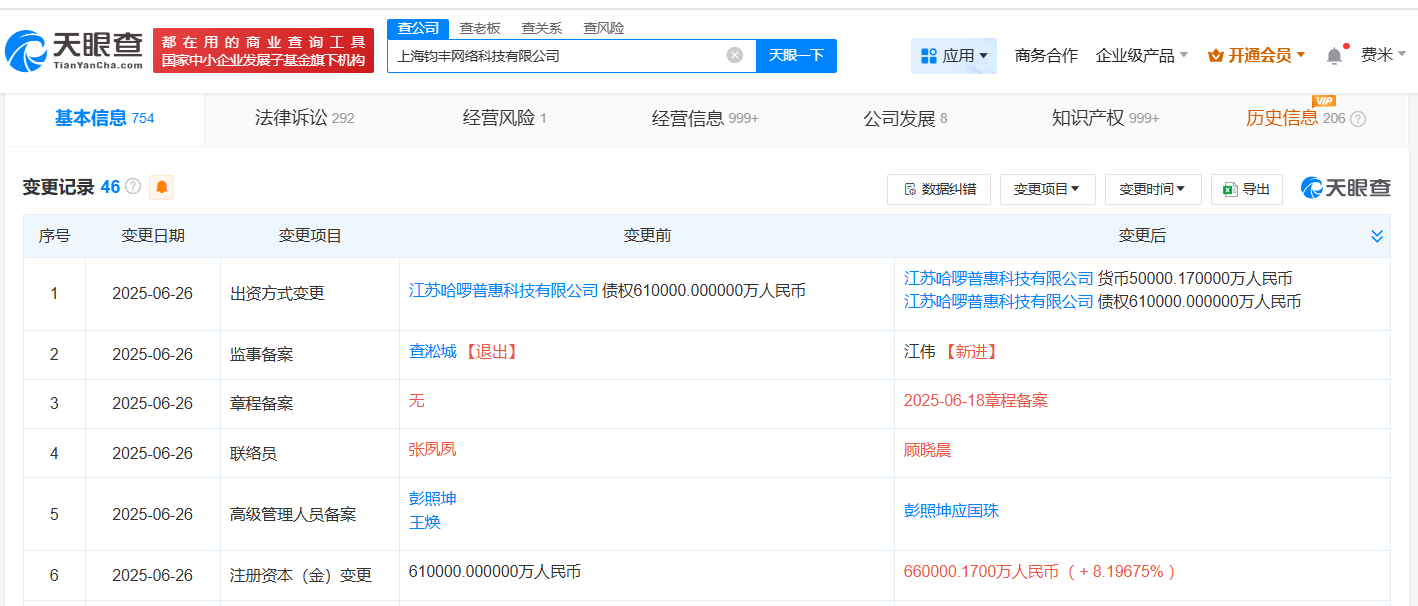This screenshot has height=606, width=1418.
Task: Expand table with the blue double chevron
Action: coord(1377,236)
